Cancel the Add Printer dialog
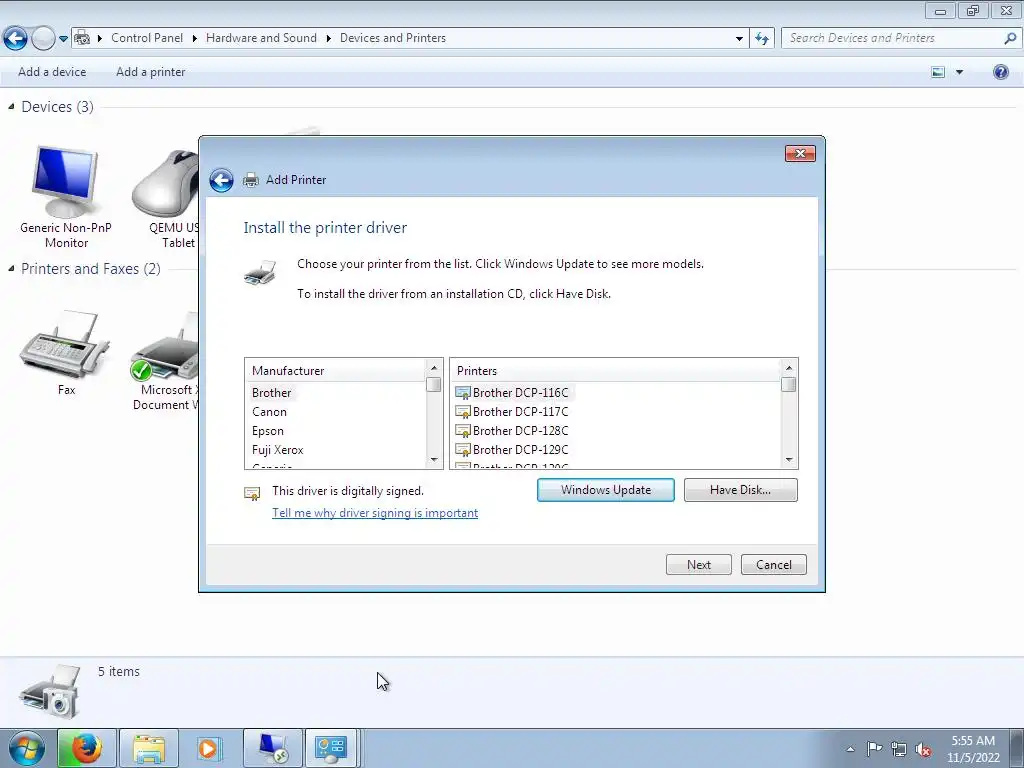 [x=774, y=565]
